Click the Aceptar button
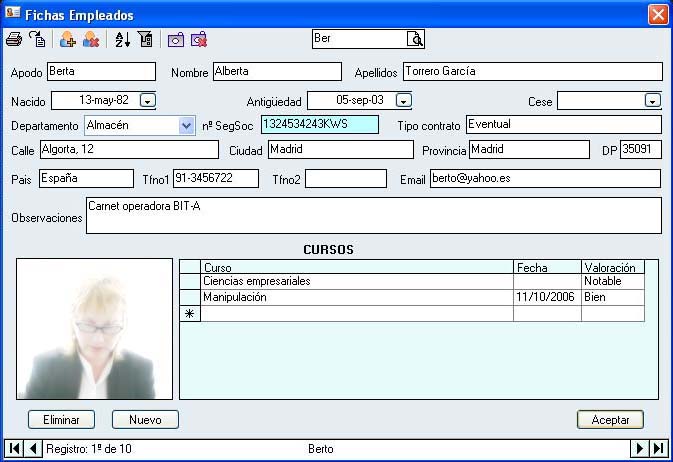The width and height of the screenshot is (673, 462). pyautogui.click(x=610, y=420)
